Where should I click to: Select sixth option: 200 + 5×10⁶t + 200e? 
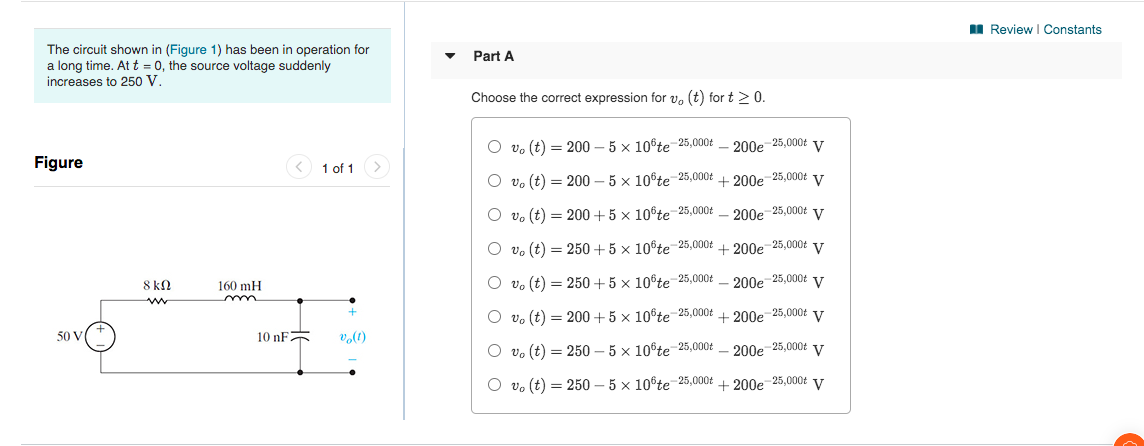tap(495, 316)
